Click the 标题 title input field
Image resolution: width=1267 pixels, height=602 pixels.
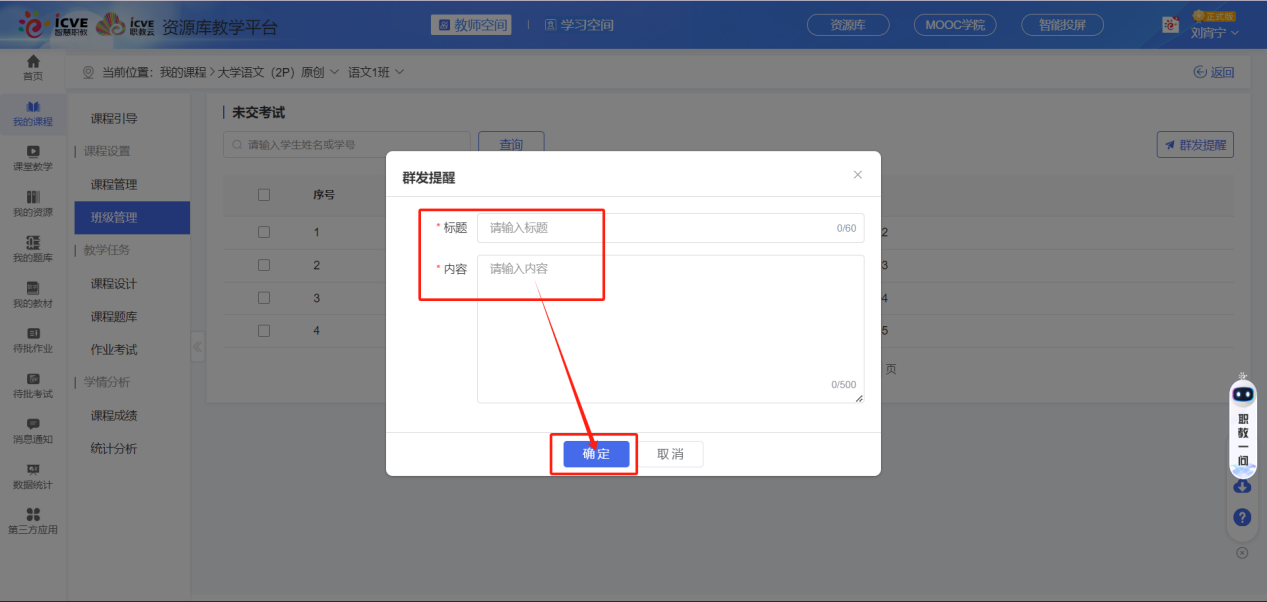(660, 228)
